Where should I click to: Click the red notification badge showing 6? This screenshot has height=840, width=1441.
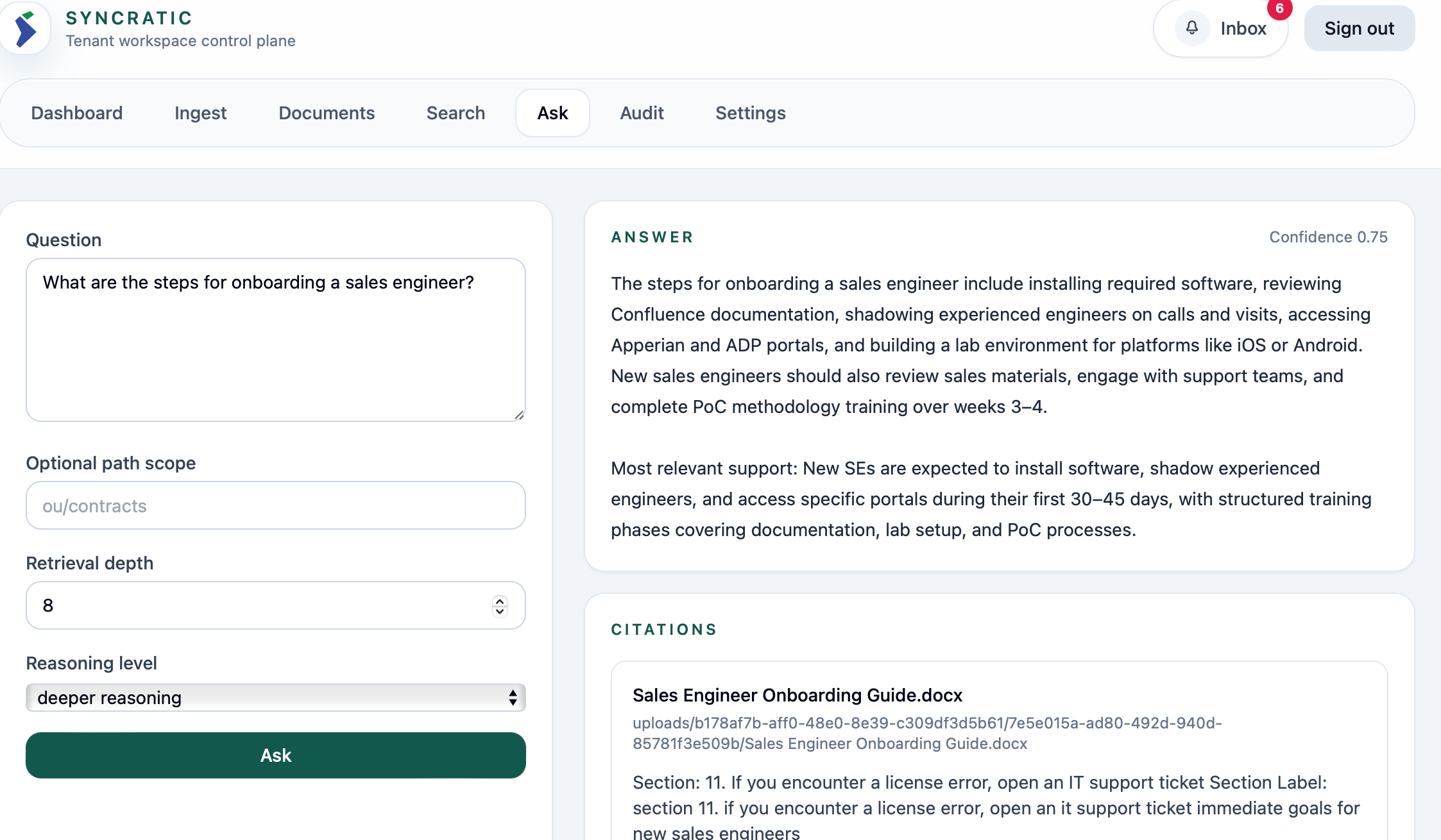[1279, 9]
